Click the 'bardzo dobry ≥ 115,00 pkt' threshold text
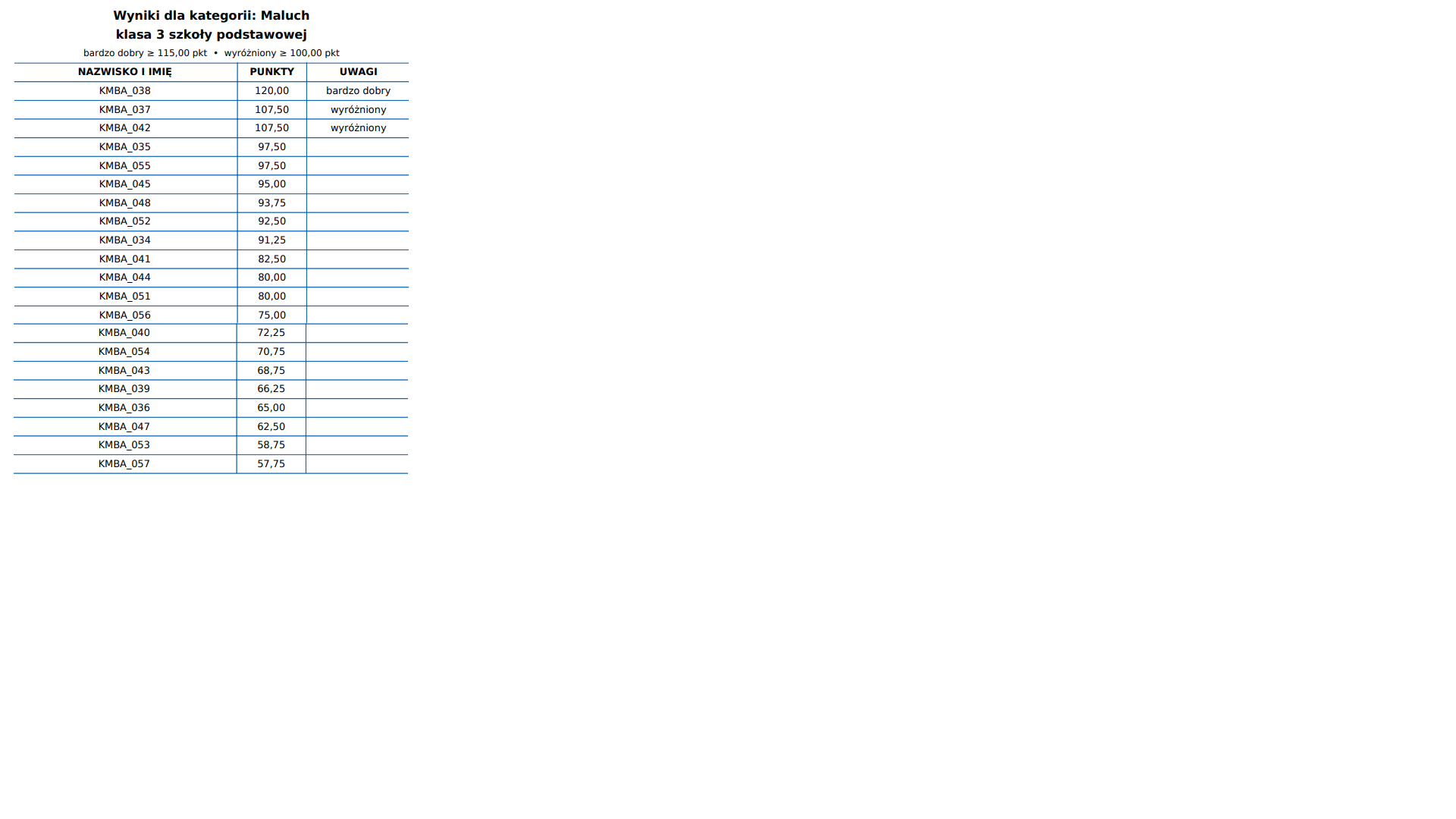This screenshot has width=1456, height=819. [x=145, y=53]
